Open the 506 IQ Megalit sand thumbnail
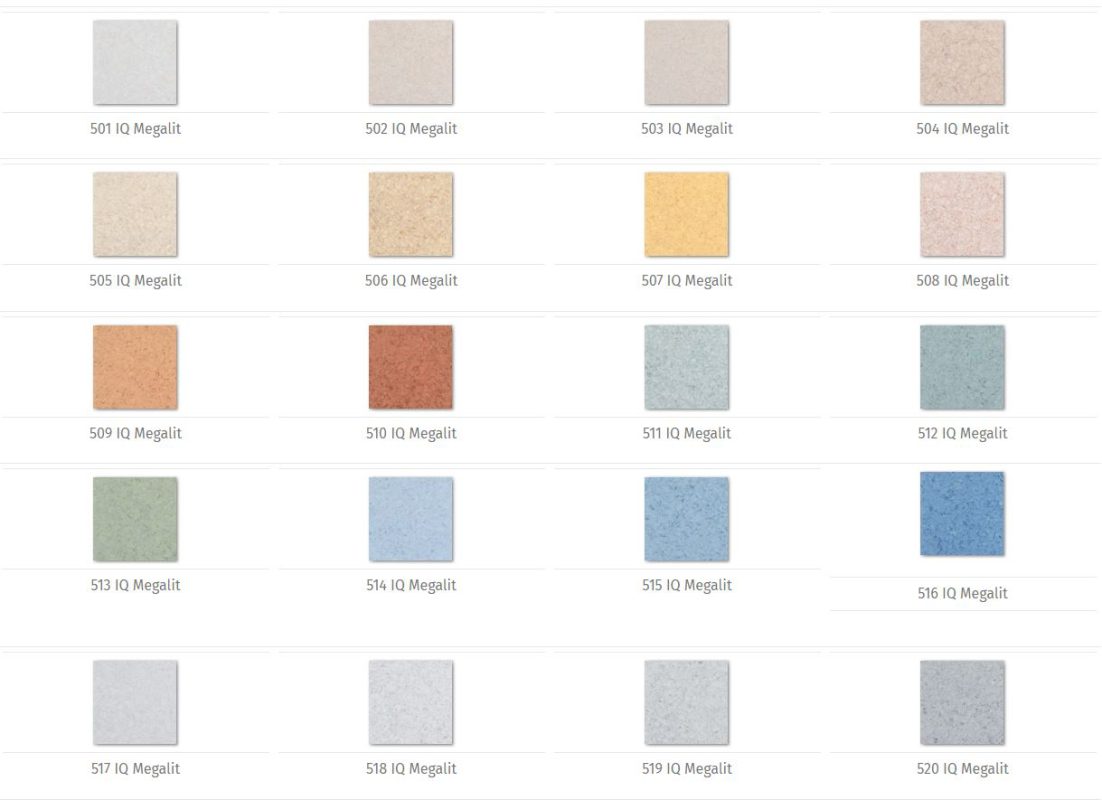The image size is (1102, 800). pos(410,215)
